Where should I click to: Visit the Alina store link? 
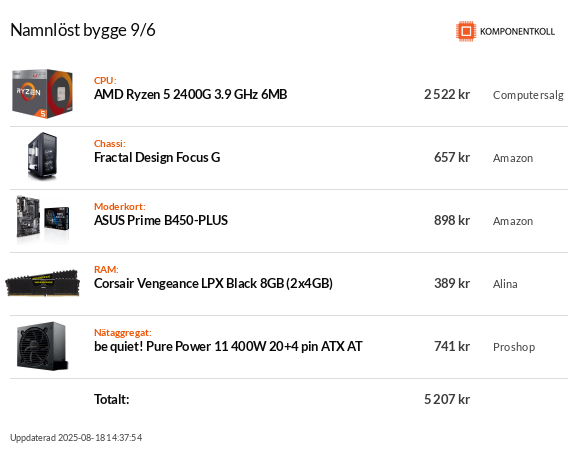[505, 284]
